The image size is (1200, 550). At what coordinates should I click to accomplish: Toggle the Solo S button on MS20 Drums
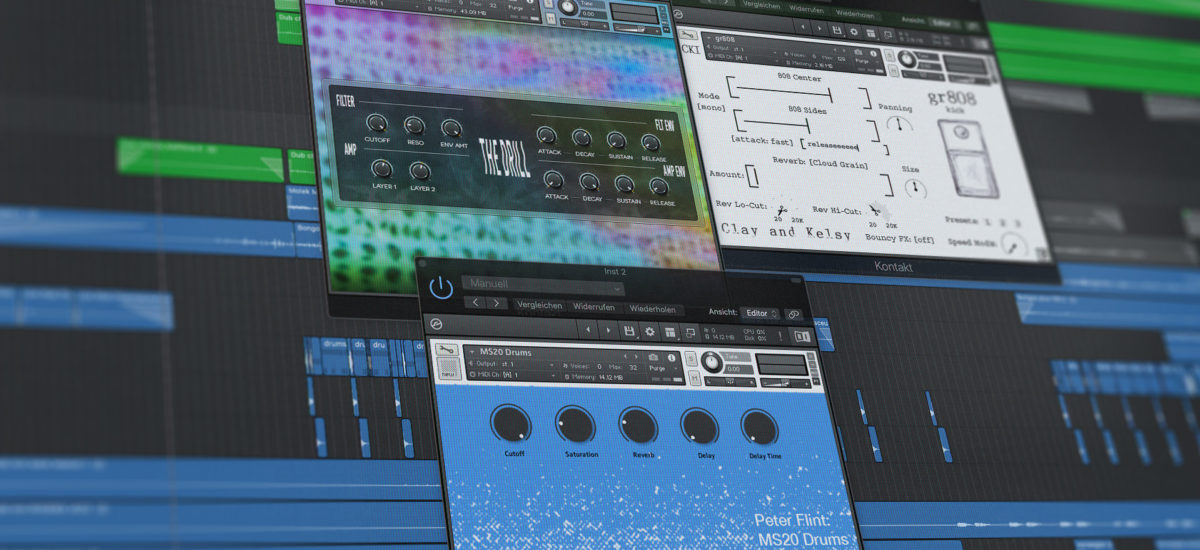click(x=692, y=359)
